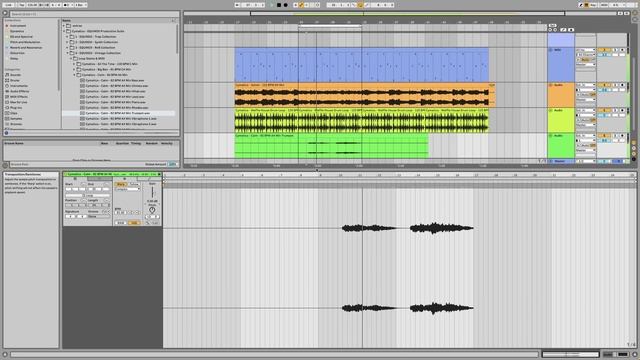Collapse the Loop Stems & MIDI folder

tap(71, 58)
